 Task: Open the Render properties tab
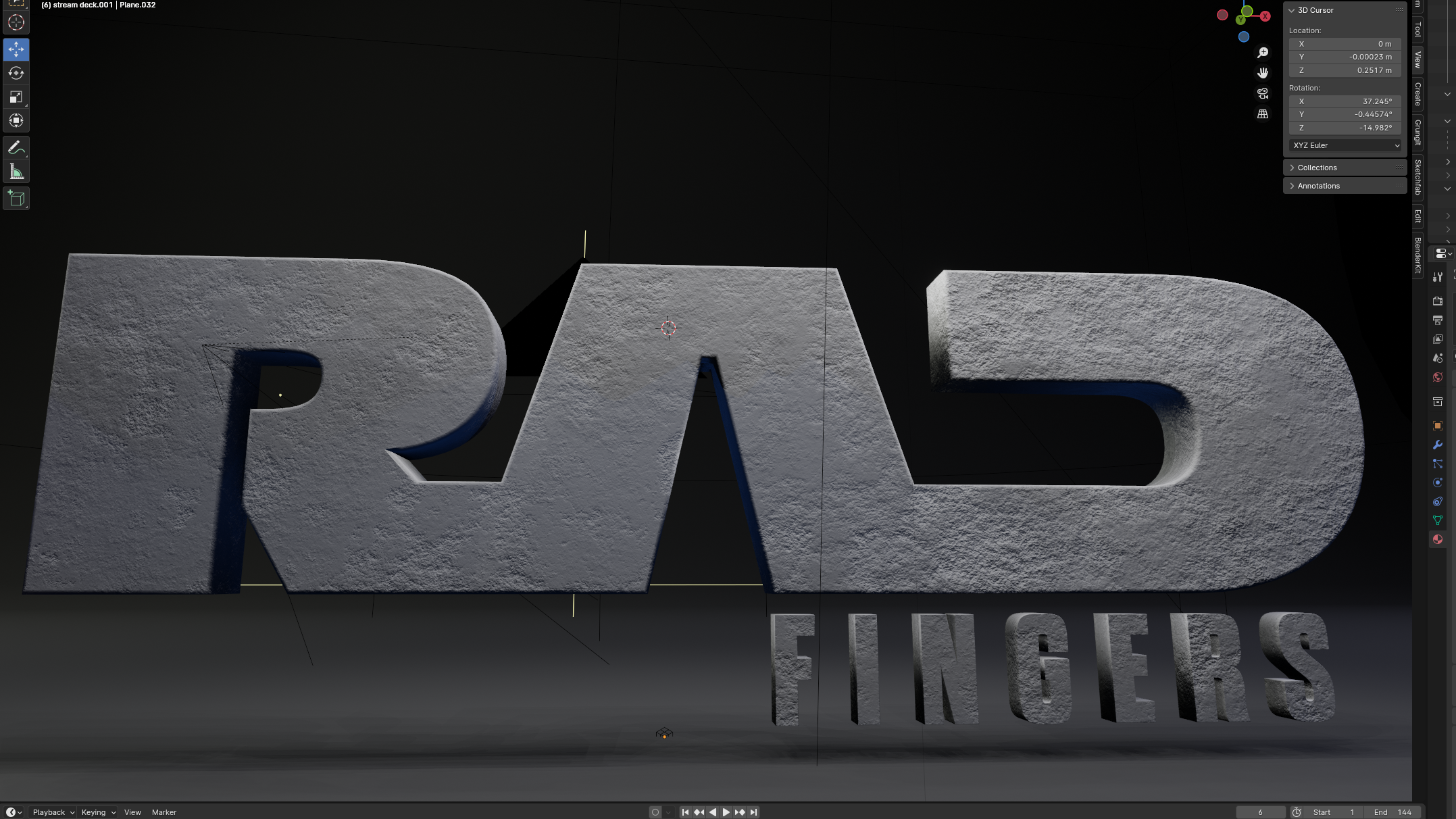point(1437,301)
